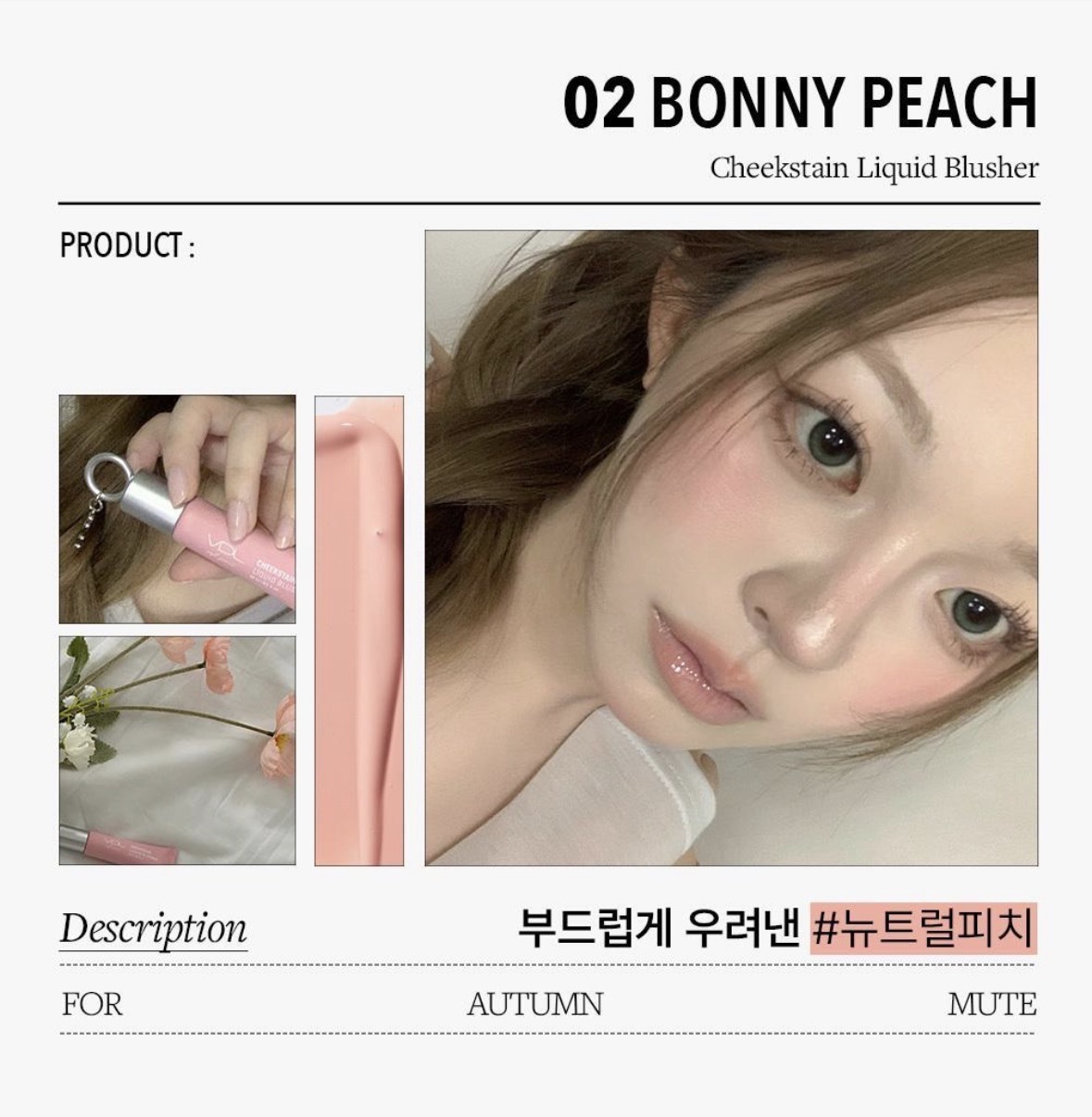Click the PRODUCT label
This screenshot has height=1117, width=1092.
pos(128,246)
